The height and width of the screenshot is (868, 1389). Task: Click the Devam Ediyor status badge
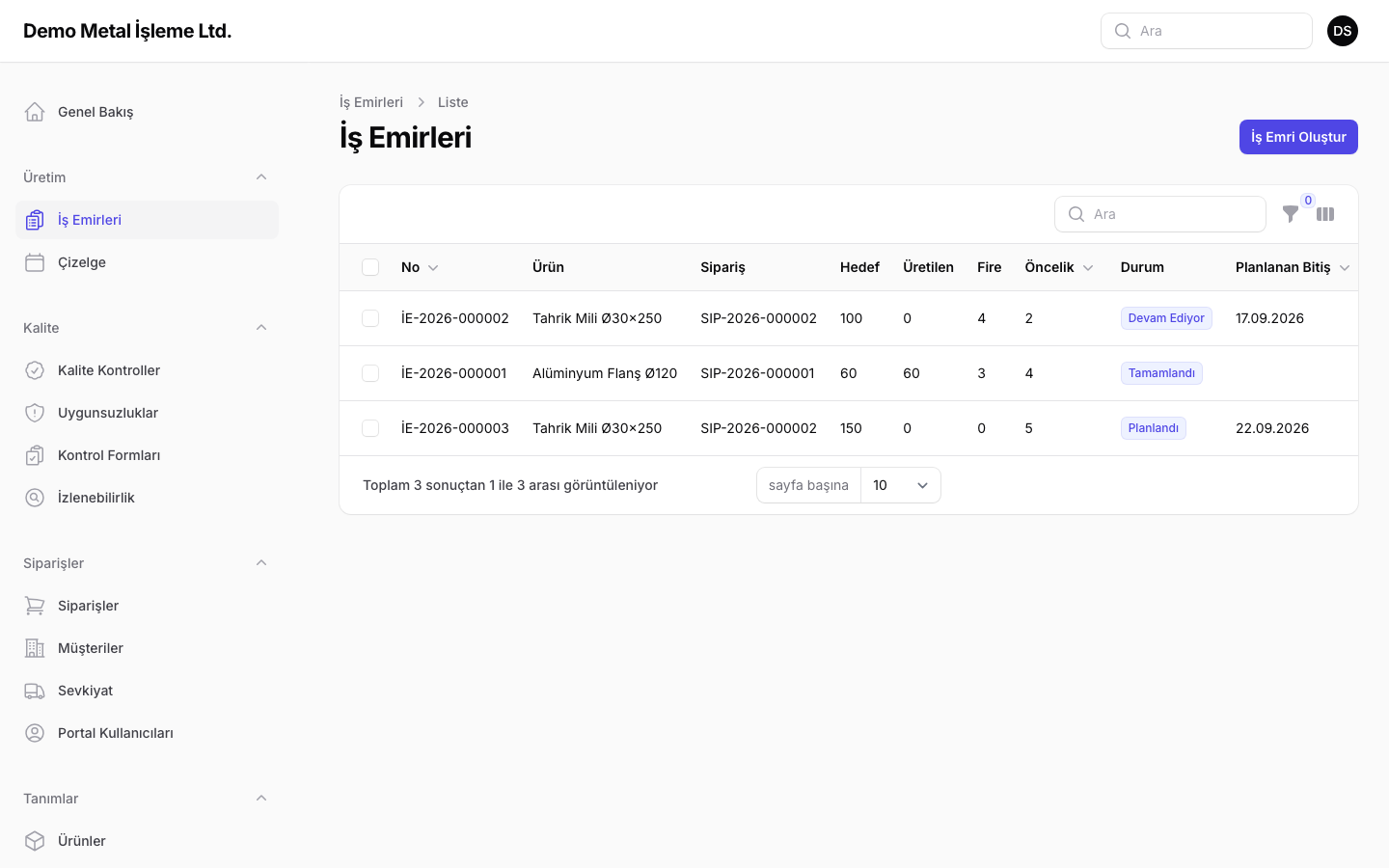tap(1166, 318)
